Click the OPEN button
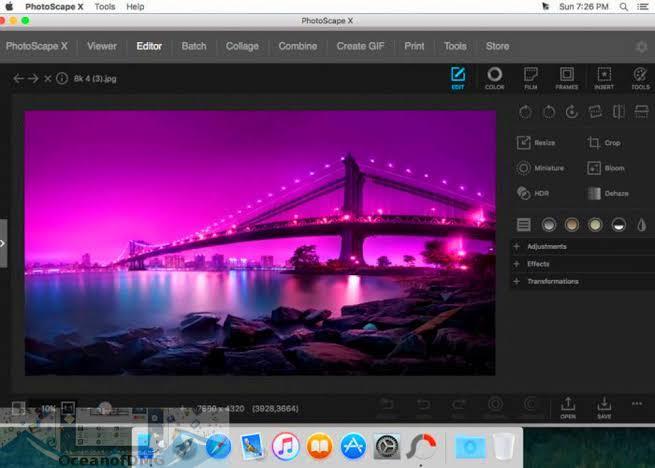The width and height of the screenshot is (655, 468). tap(568, 408)
